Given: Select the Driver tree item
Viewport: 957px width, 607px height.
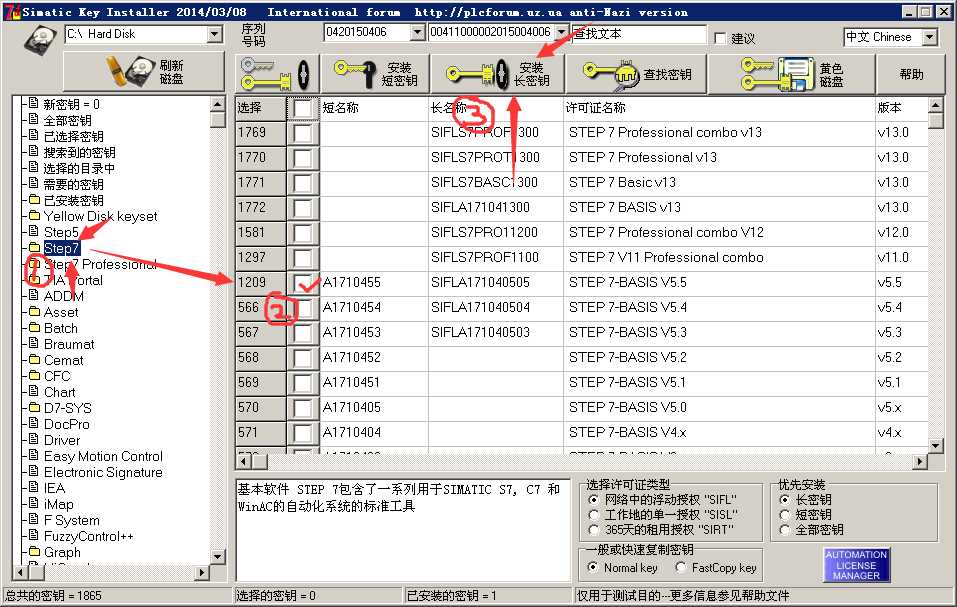Looking at the screenshot, I should coord(62,440).
